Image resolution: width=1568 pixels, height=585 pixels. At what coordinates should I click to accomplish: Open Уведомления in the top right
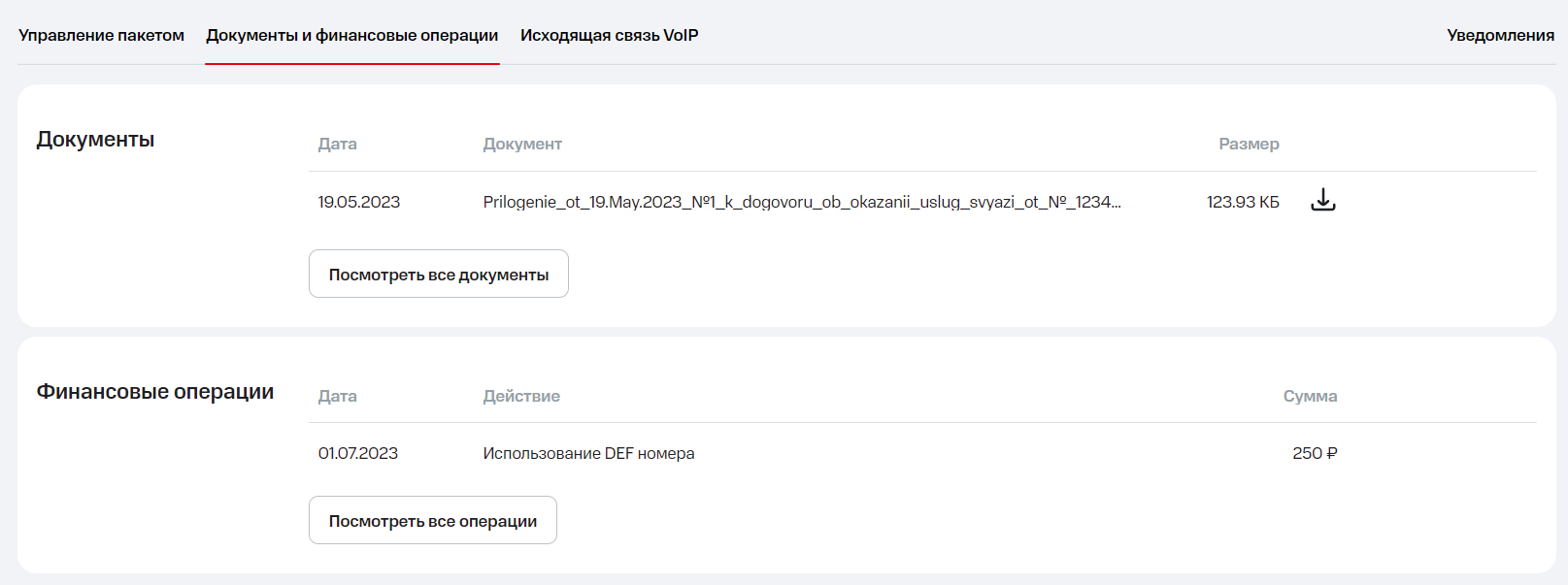1499,36
